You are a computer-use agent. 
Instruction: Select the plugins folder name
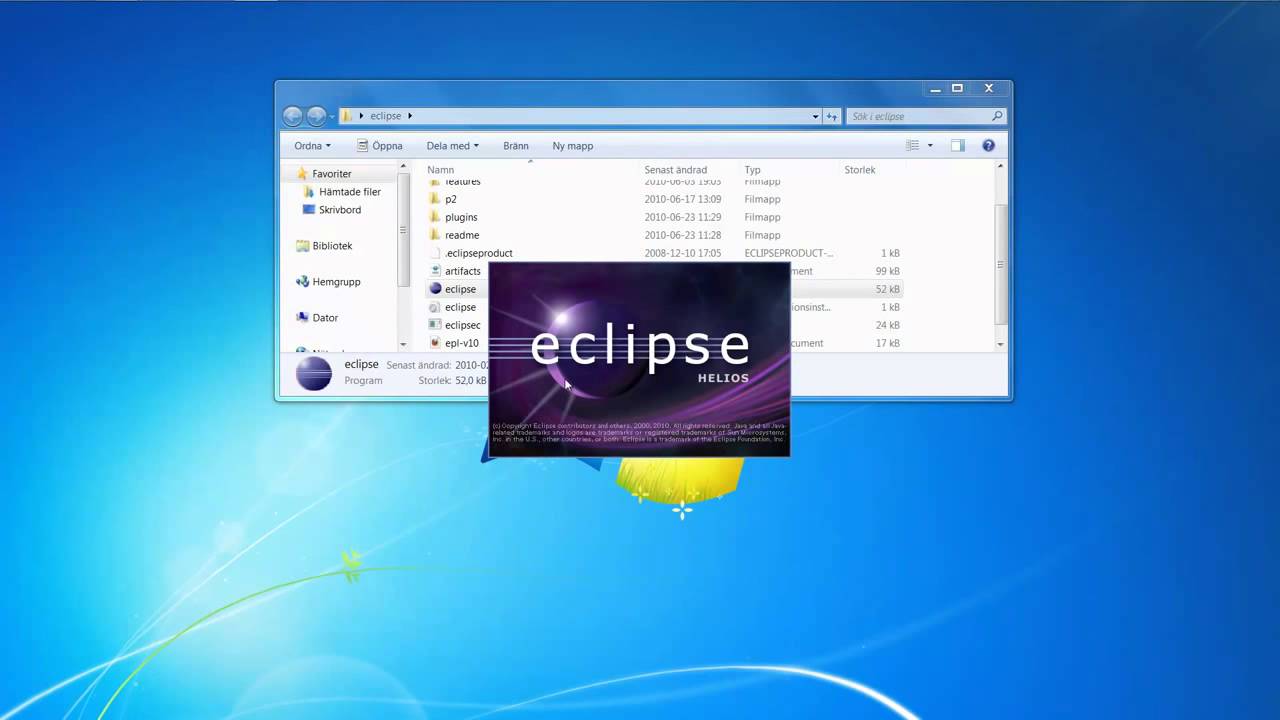click(461, 217)
